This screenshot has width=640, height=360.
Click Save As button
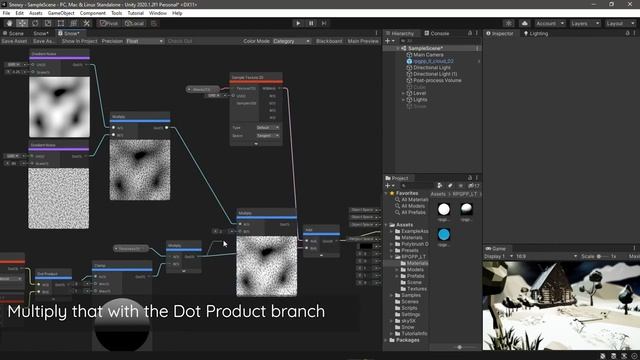44,41
